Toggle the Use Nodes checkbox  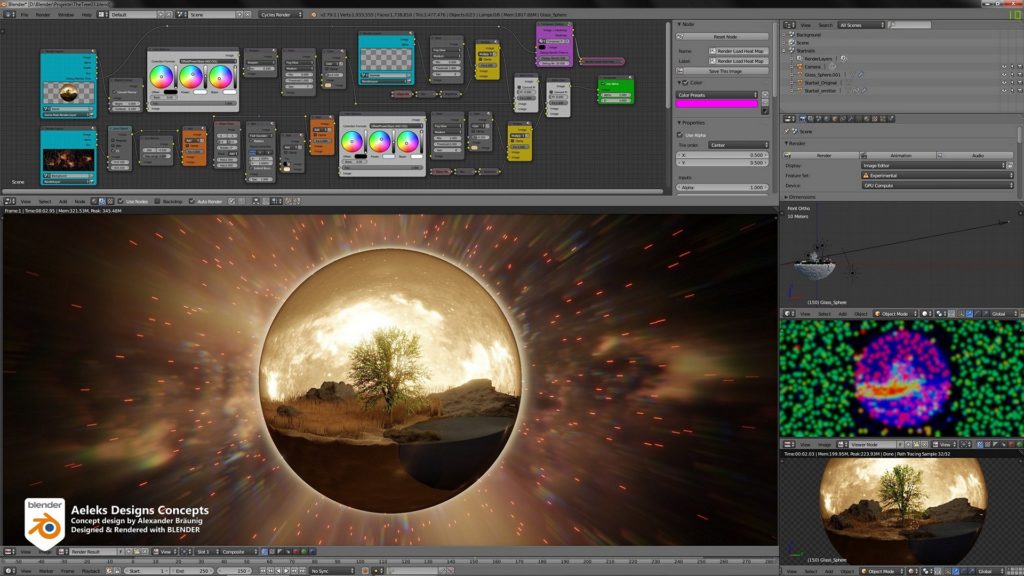(x=120, y=201)
